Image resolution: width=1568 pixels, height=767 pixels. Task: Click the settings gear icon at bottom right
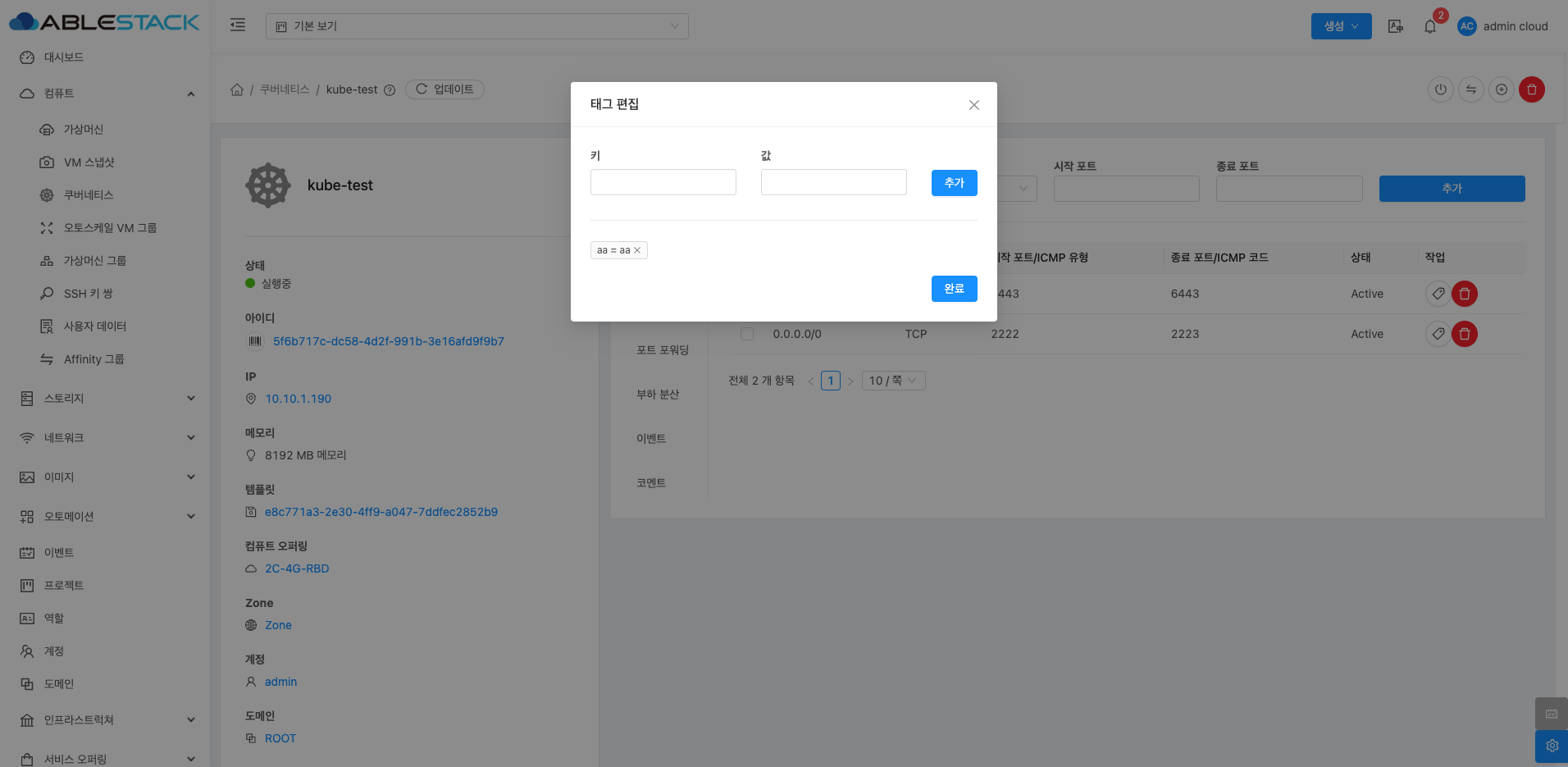(x=1551, y=746)
